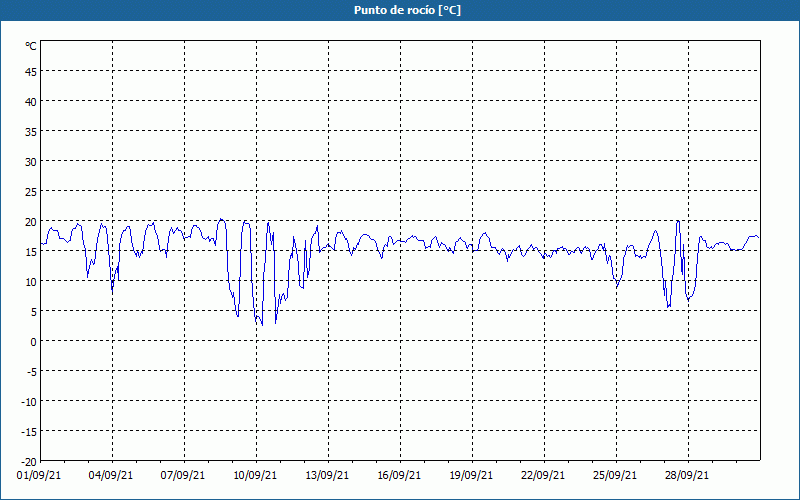
Task: Click the y-axis value 25
Action: coord(31,192)
